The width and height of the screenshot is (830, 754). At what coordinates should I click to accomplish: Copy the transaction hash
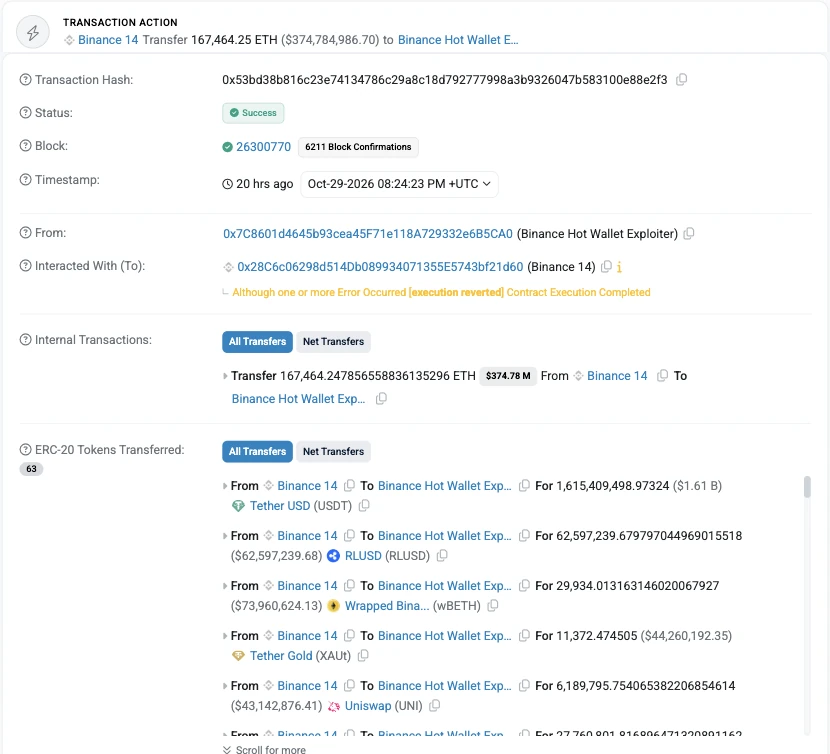click(x=682, y=79)
